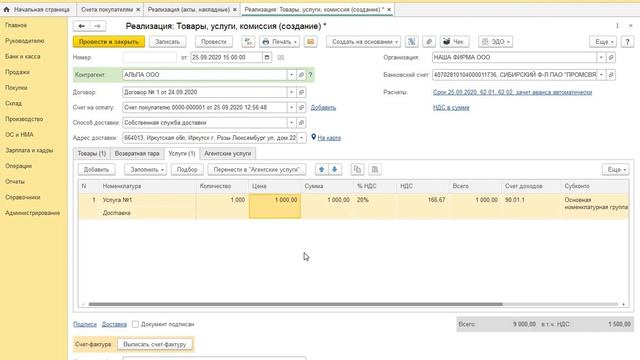Open the three-dot menu at top right
Screen dimensions: 640x360
(x=617, y=26)
